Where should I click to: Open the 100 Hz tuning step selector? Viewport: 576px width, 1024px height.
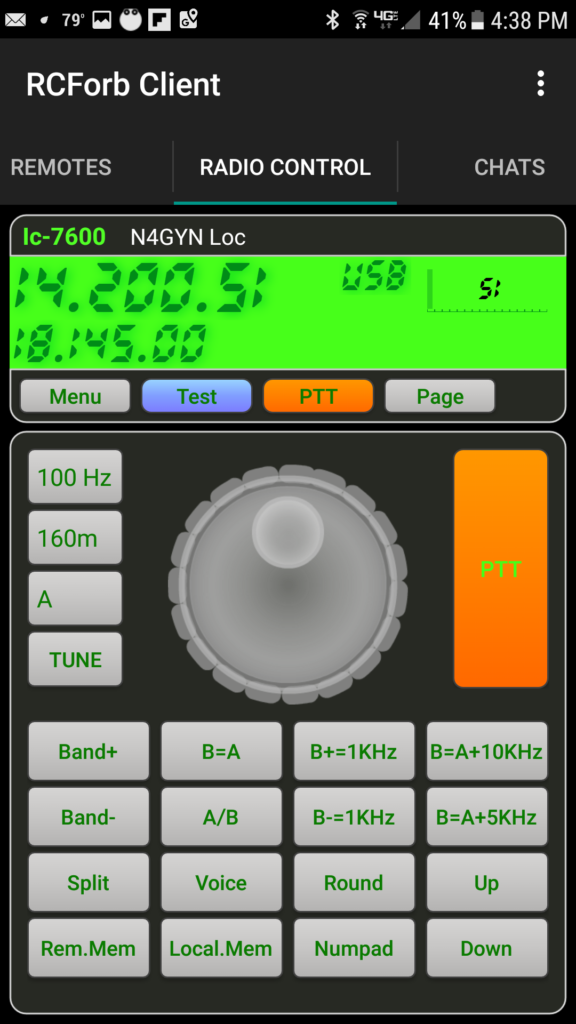click(x=75, y=477)
